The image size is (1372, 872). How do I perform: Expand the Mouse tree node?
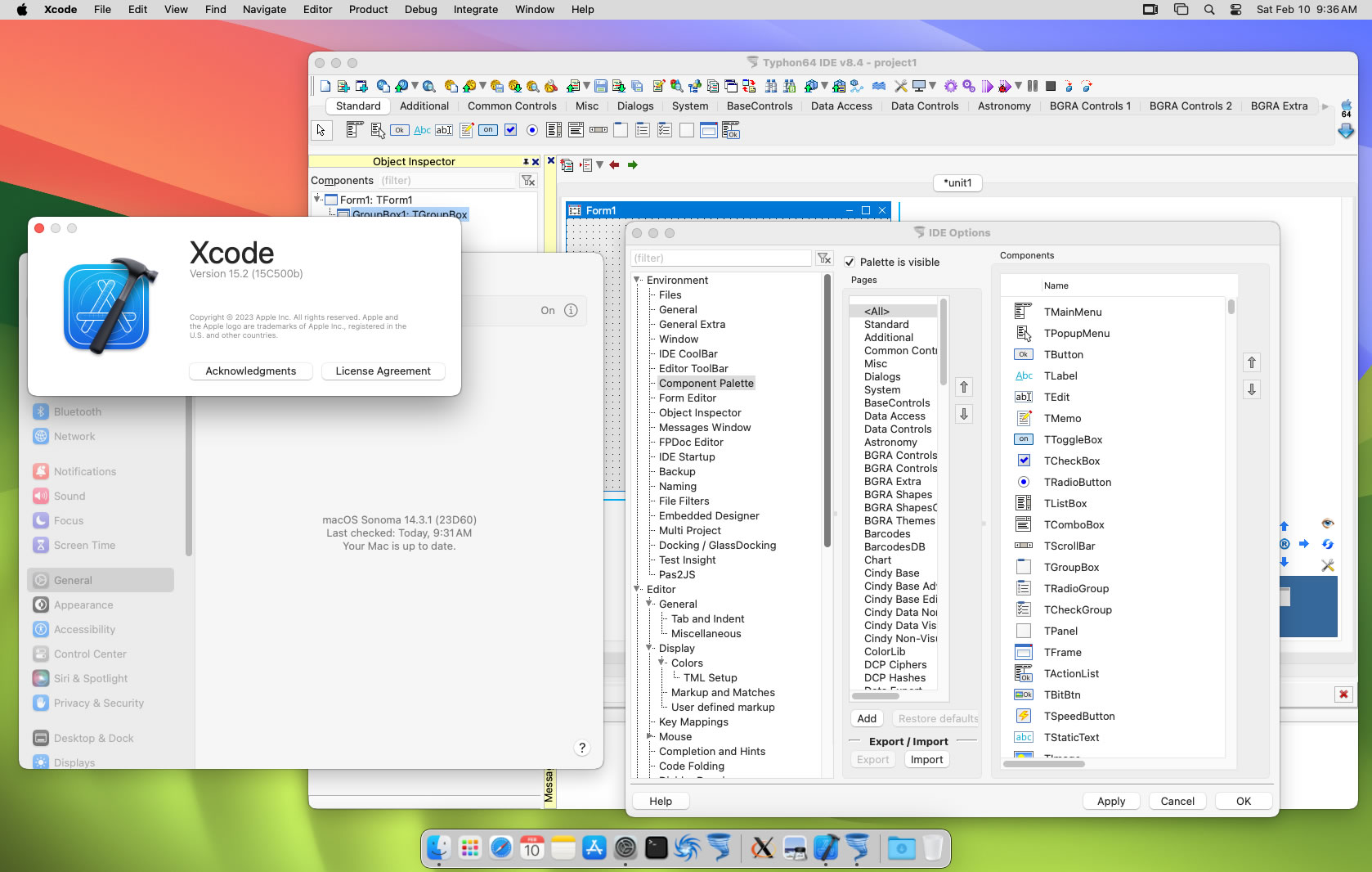point(650,736)
